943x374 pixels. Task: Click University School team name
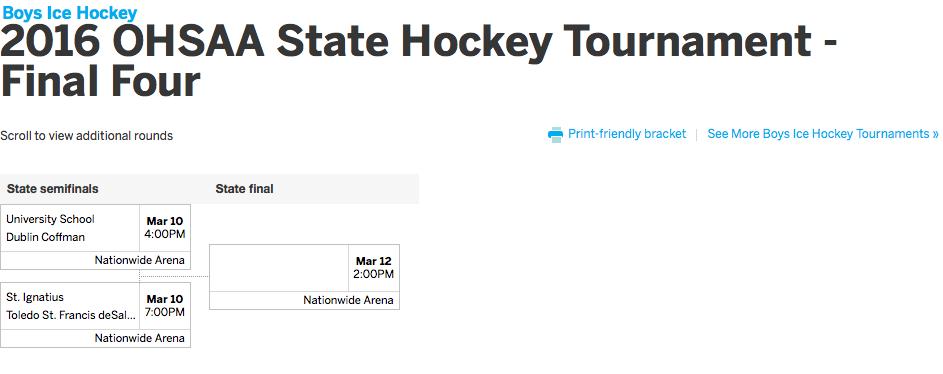click(x=51, y=219)
